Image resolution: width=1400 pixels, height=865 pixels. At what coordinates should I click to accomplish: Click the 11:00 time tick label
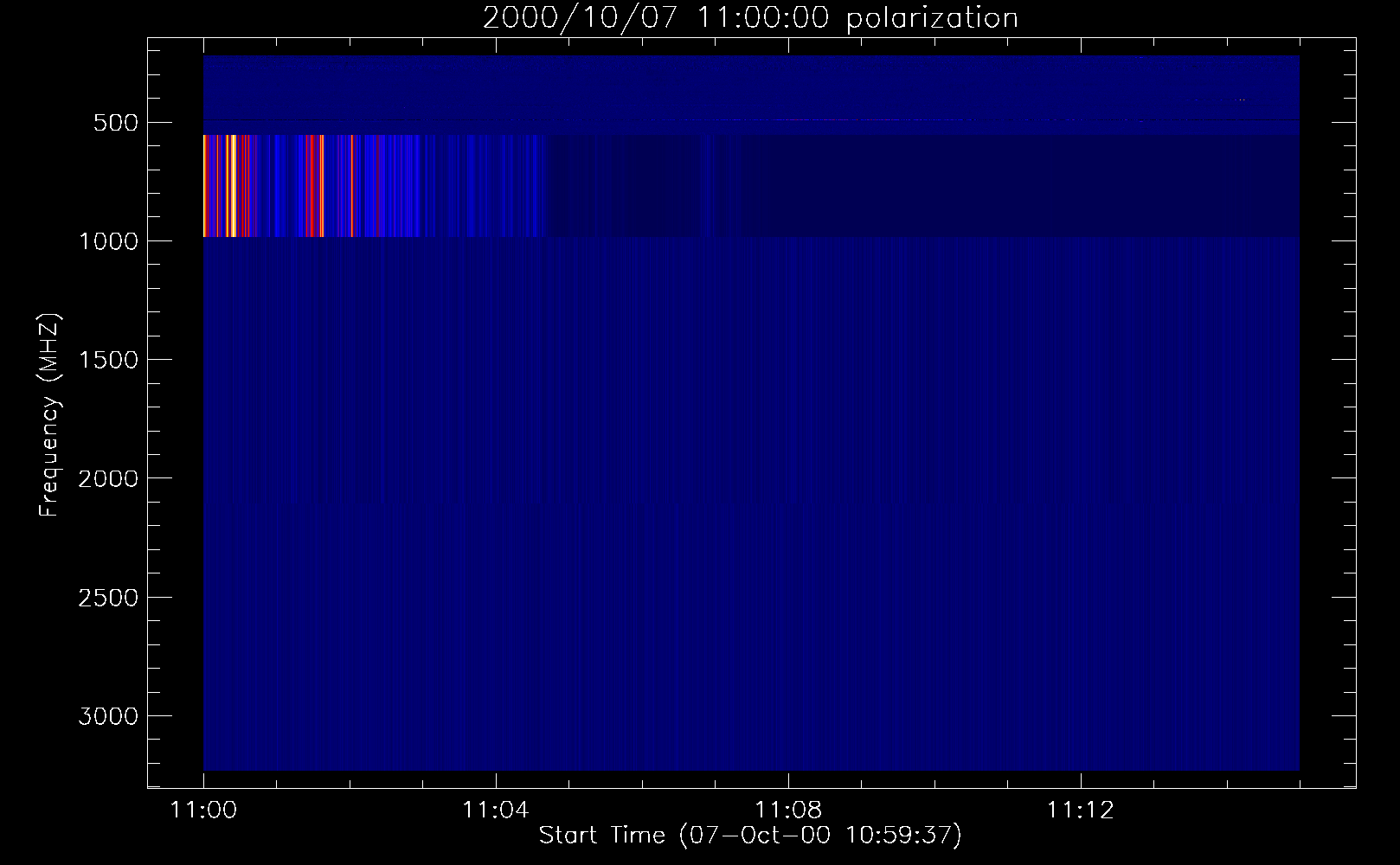(203, 811)
